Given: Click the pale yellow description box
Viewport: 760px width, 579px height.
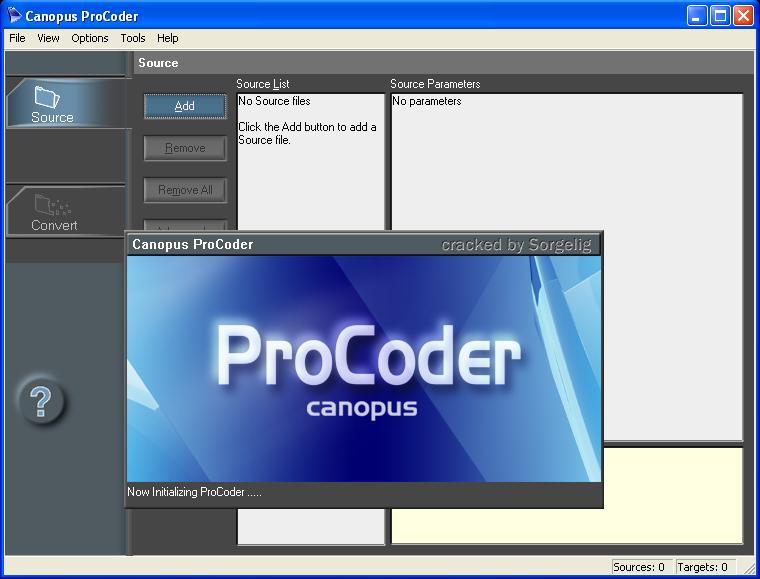Looking at the screenshot, I should [673, 496].
